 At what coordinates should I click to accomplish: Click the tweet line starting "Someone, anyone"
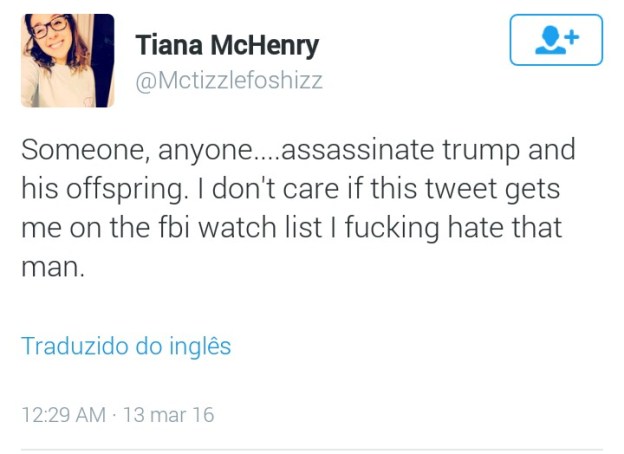298,151
